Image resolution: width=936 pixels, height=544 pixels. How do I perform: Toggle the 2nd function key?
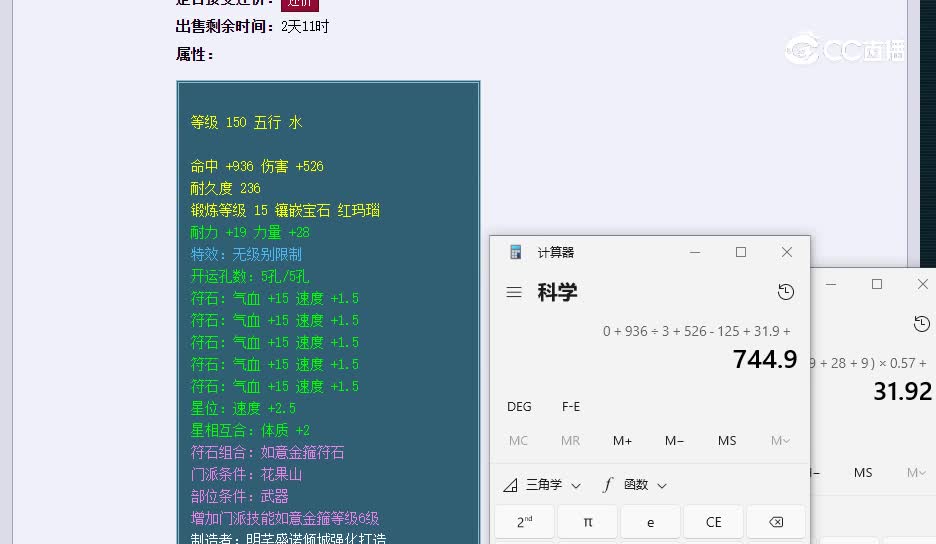tap(524, 522)
